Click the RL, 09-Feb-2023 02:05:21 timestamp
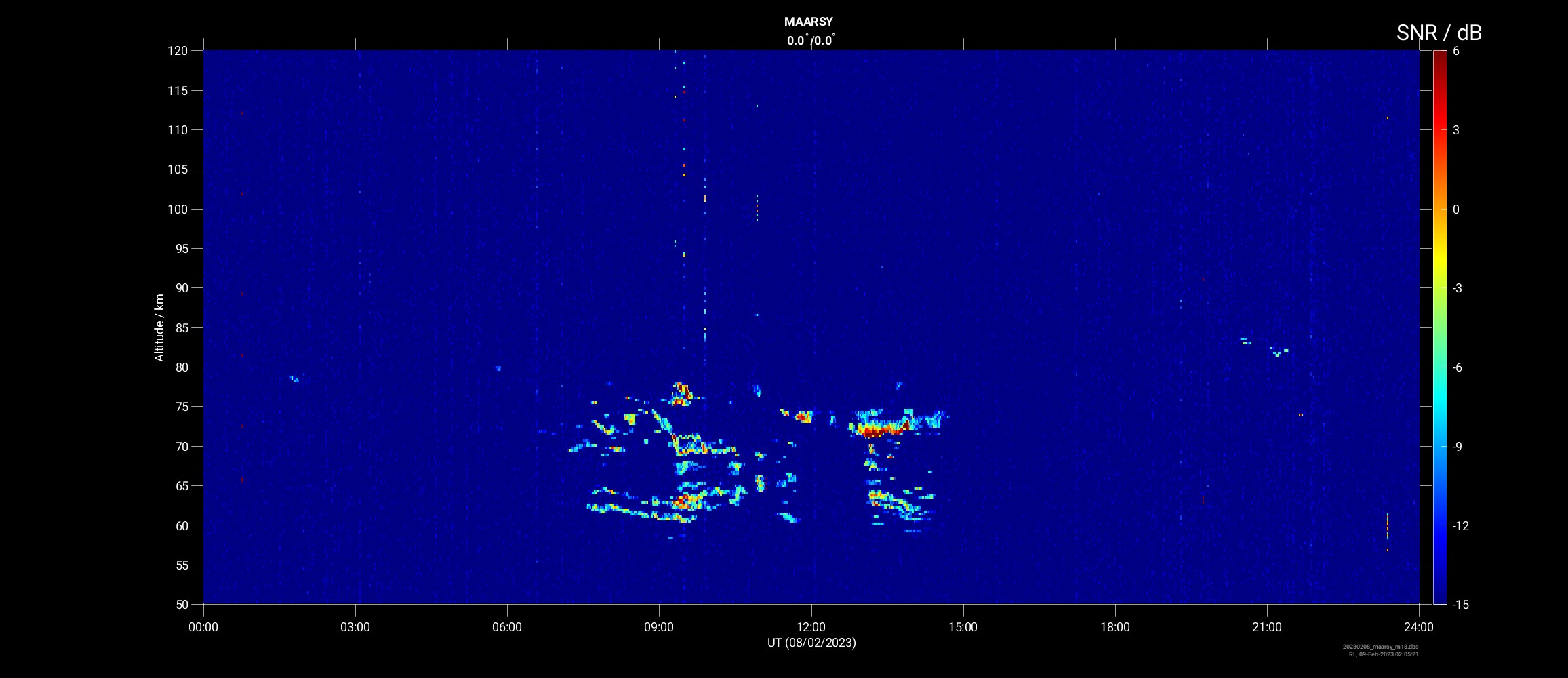 [1384, 654]
